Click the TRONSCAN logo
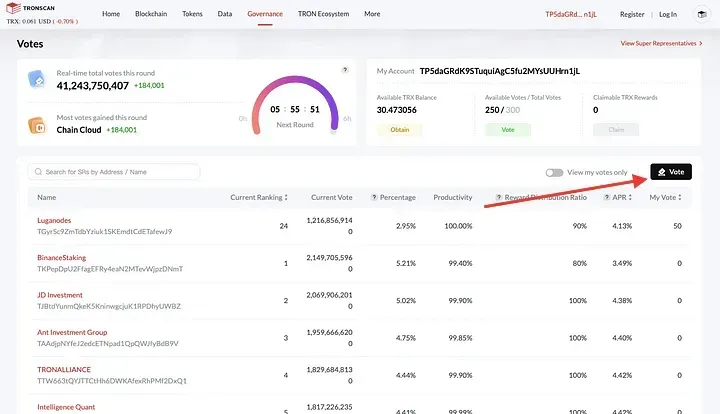 click(x=30, y=8)
